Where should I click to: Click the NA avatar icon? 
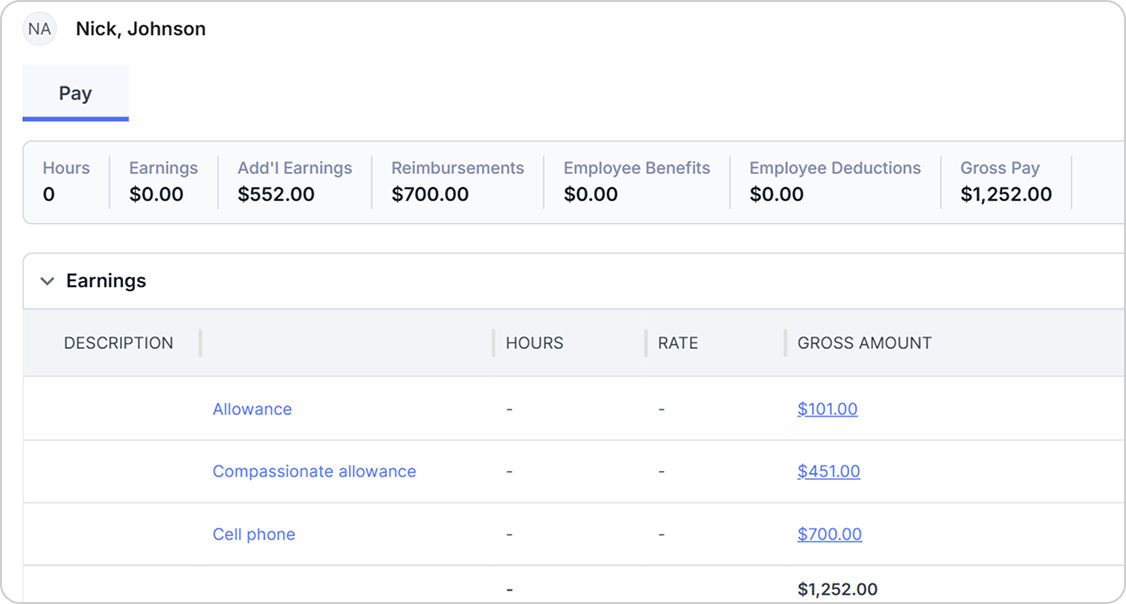click(39, 29)
